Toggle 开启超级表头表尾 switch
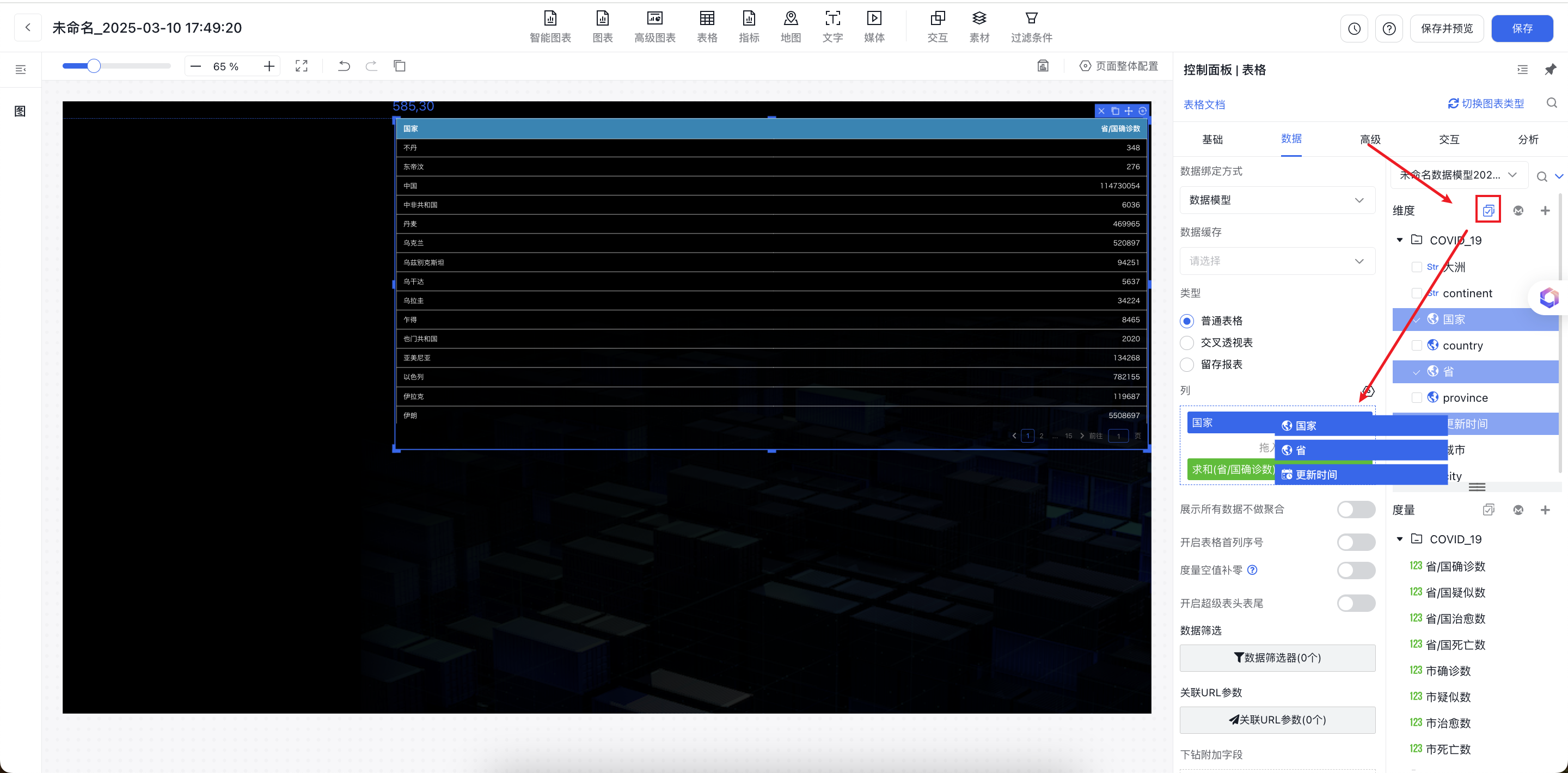 (1356, 603)
